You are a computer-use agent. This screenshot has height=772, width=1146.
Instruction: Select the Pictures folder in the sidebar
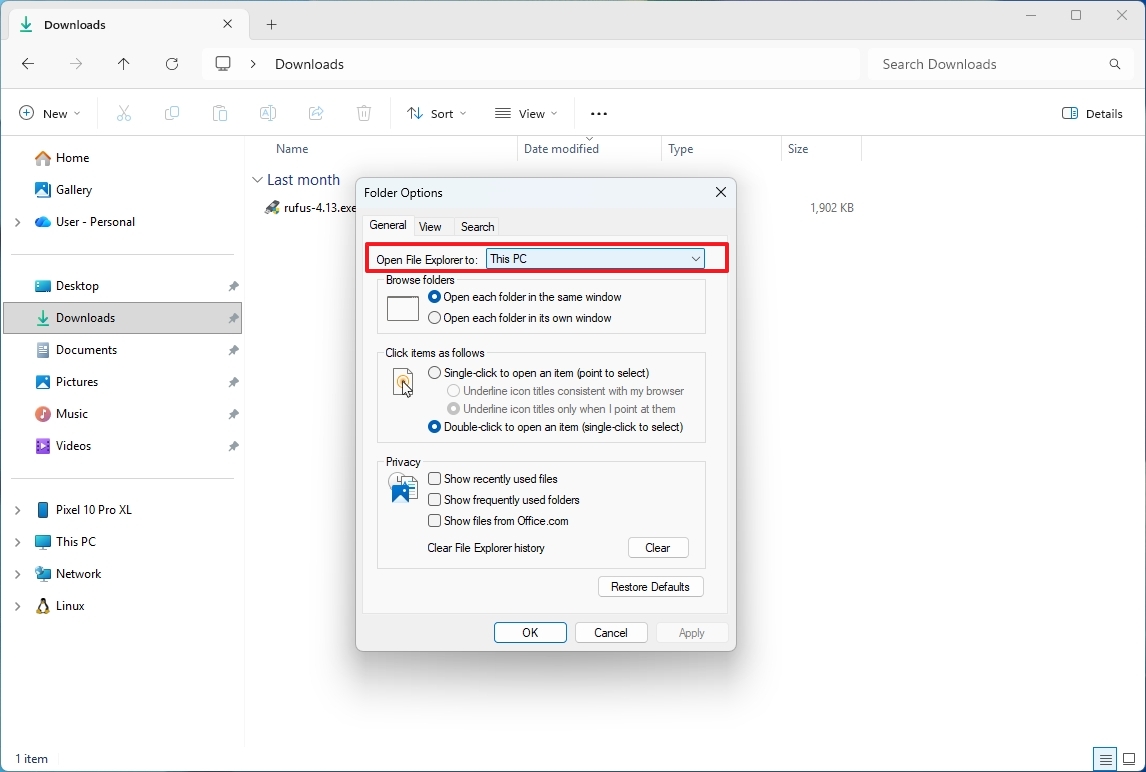pyautogui.click(x=76, y=381)
